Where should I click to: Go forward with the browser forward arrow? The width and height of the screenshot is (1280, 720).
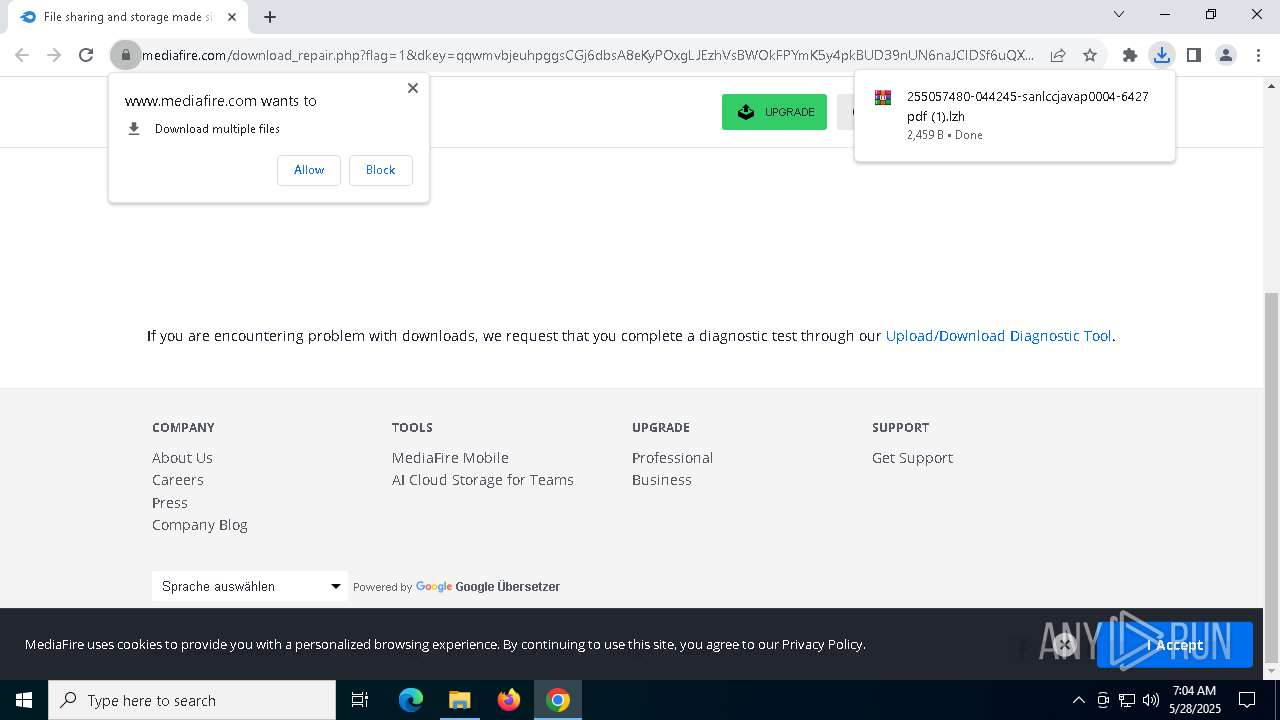54,55
